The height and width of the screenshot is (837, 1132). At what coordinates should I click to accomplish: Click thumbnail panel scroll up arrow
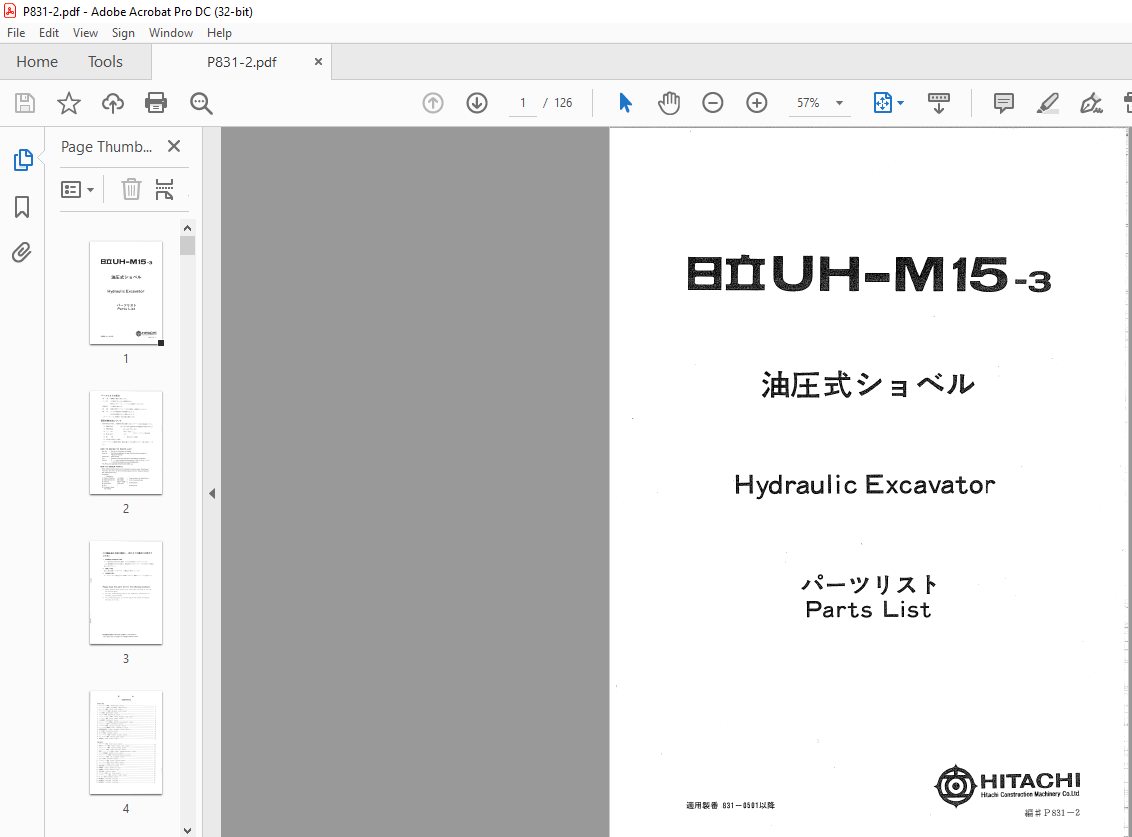(x=188, y=228)
